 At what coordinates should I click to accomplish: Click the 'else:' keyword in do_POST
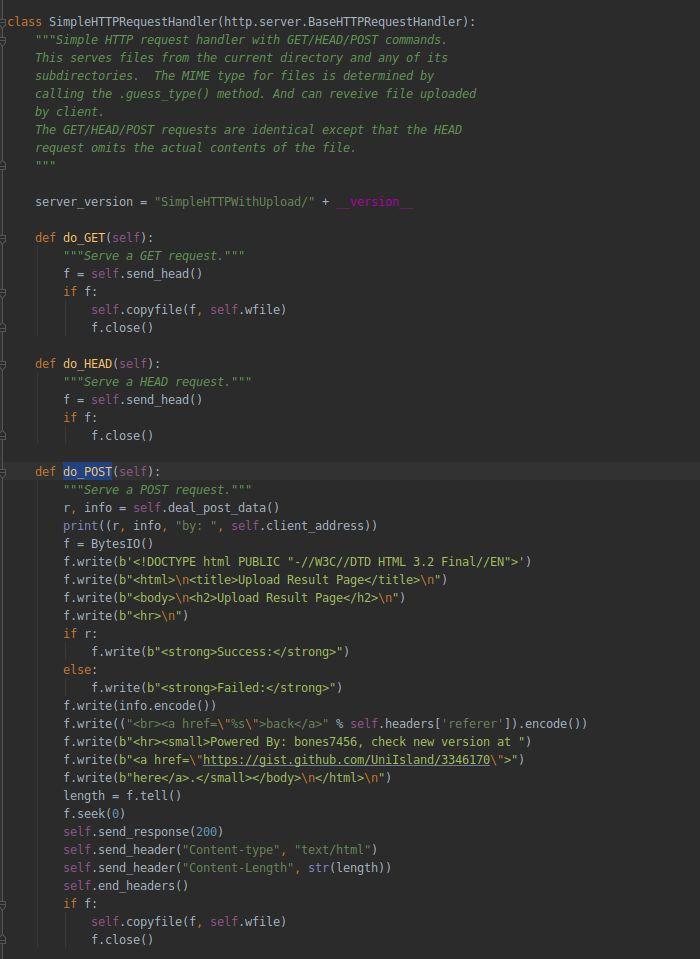point(80,670)
